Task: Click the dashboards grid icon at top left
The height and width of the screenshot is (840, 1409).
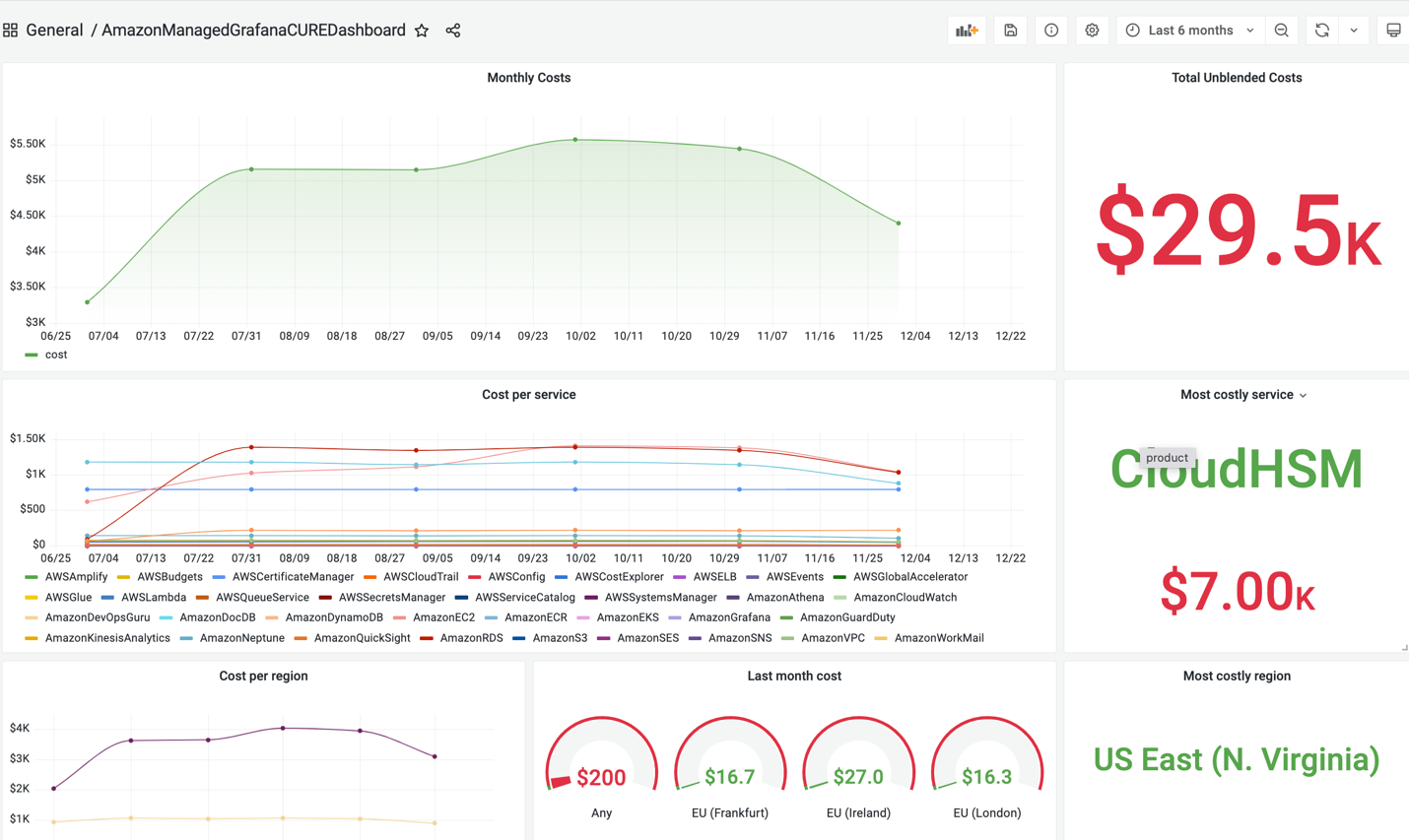Action: 11,30
